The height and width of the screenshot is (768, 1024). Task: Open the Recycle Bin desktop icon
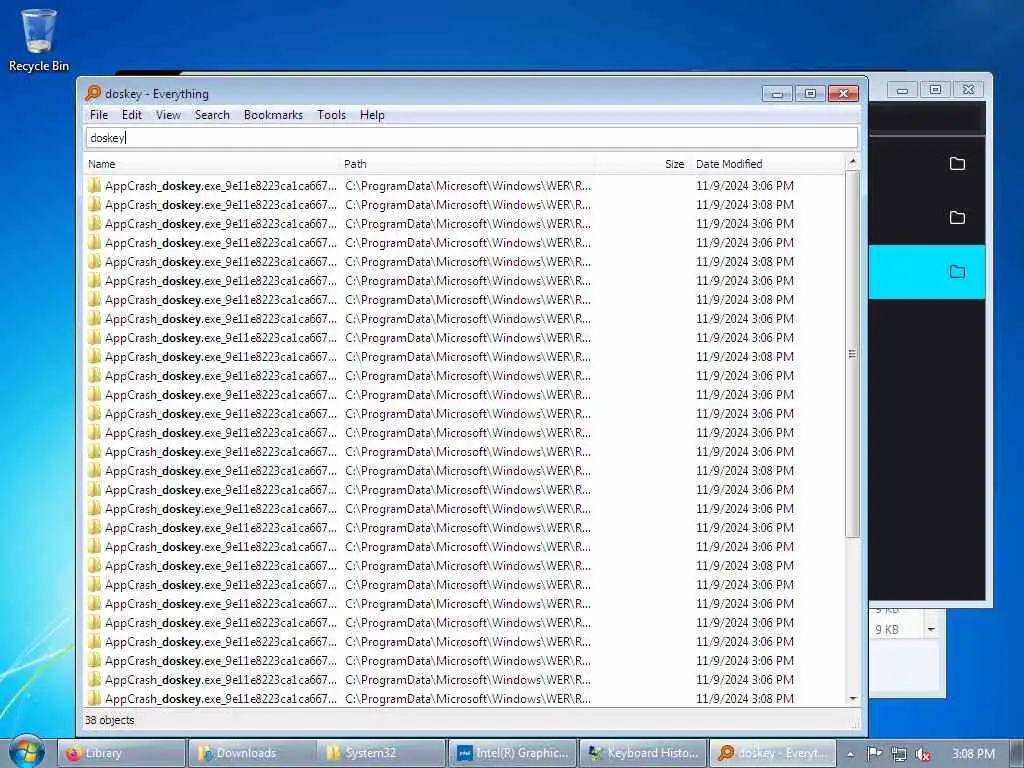click(x=39, y=39)
